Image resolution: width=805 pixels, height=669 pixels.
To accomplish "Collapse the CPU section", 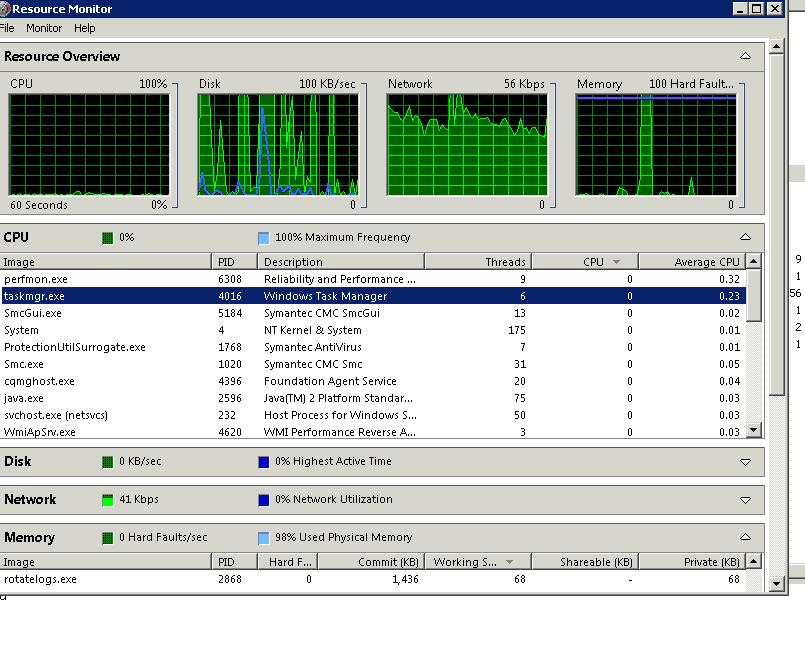I will (x=745, y=237).
